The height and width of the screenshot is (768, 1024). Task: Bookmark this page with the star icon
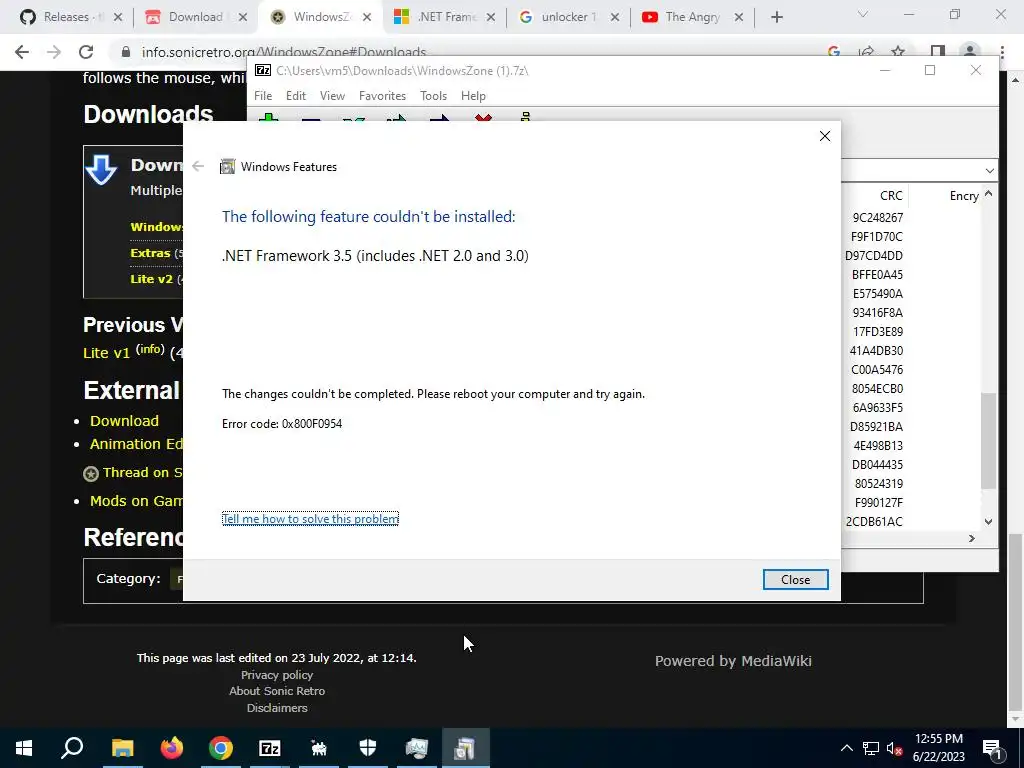[x=898, y=52]
